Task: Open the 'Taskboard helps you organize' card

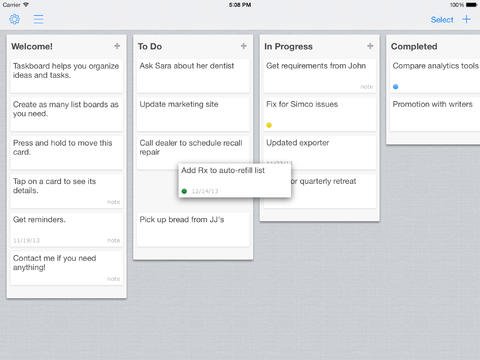Action: click(66, 76)
